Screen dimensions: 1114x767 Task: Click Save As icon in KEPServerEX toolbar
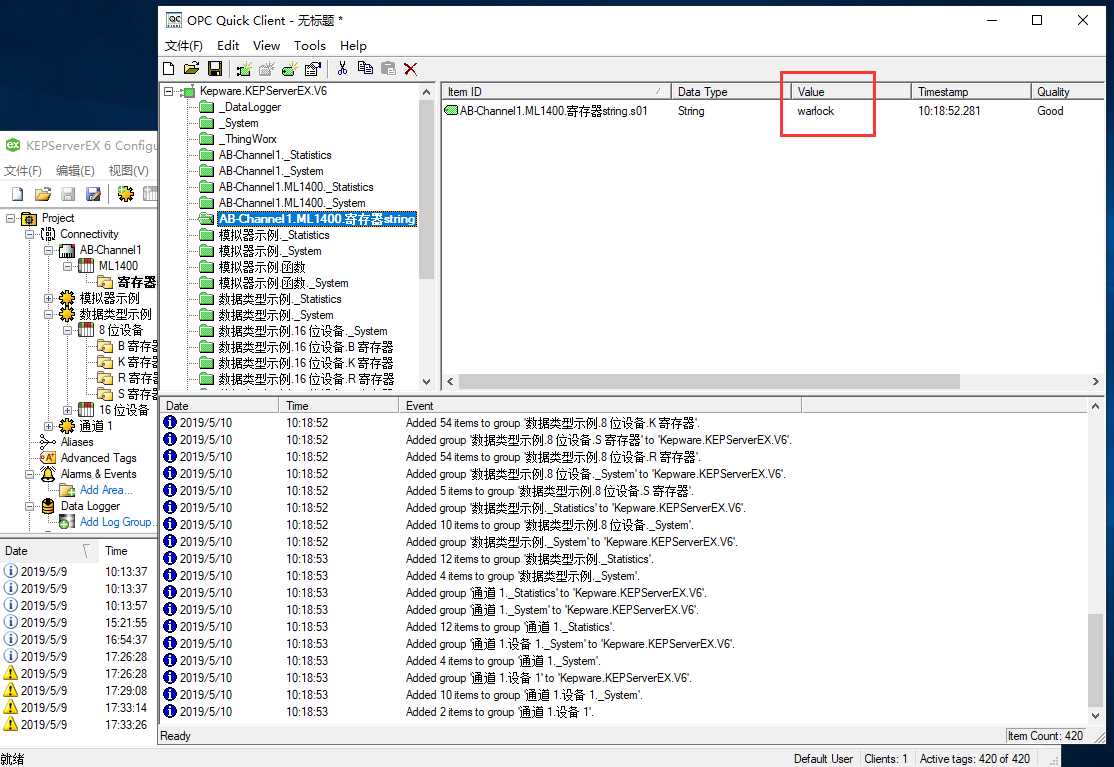93,194
